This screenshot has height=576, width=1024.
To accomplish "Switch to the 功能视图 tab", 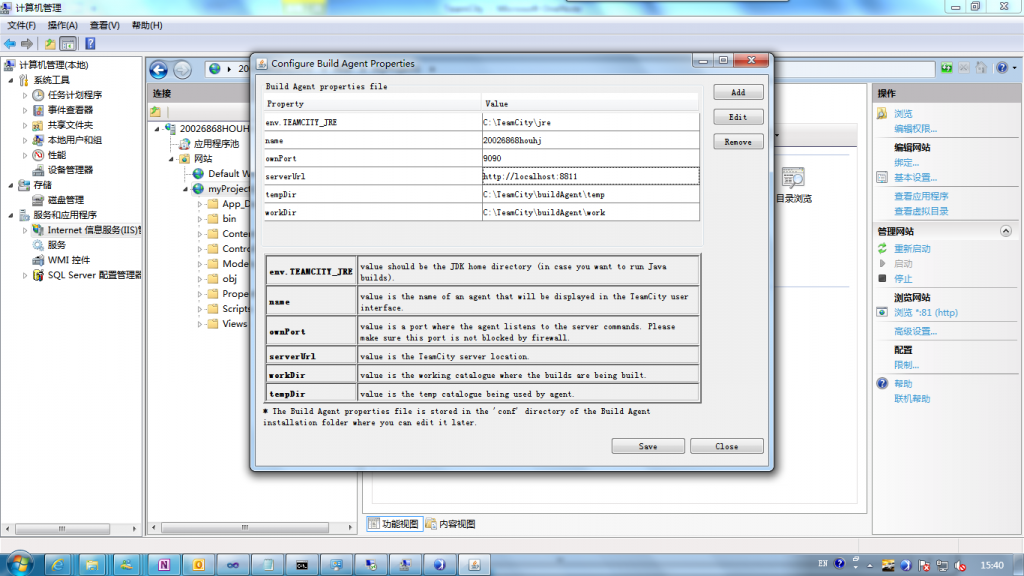I will [394, 524].
